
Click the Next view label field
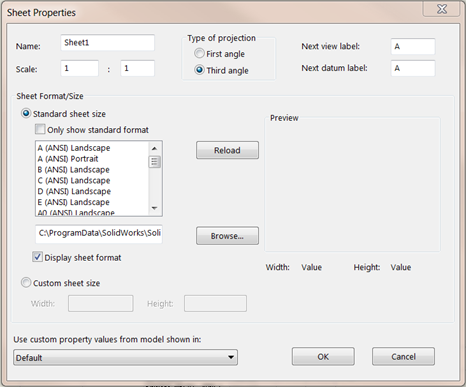coord(413,46)
